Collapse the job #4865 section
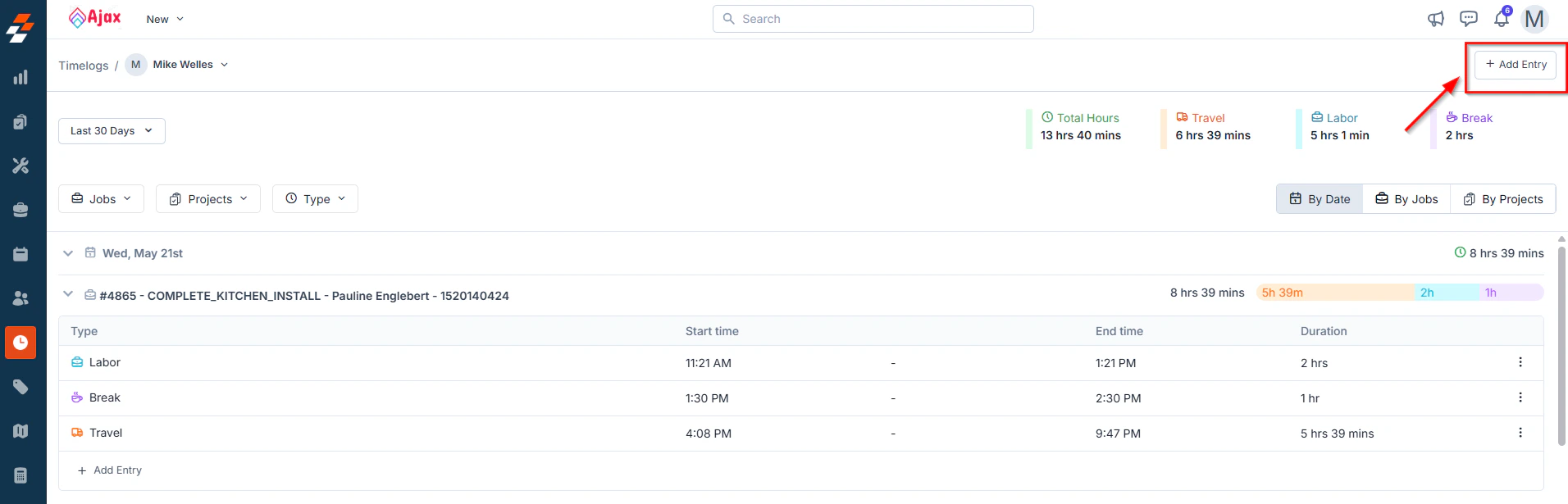Image resolution: width=1568 pixels, height=504 pixels. (68, 294)
